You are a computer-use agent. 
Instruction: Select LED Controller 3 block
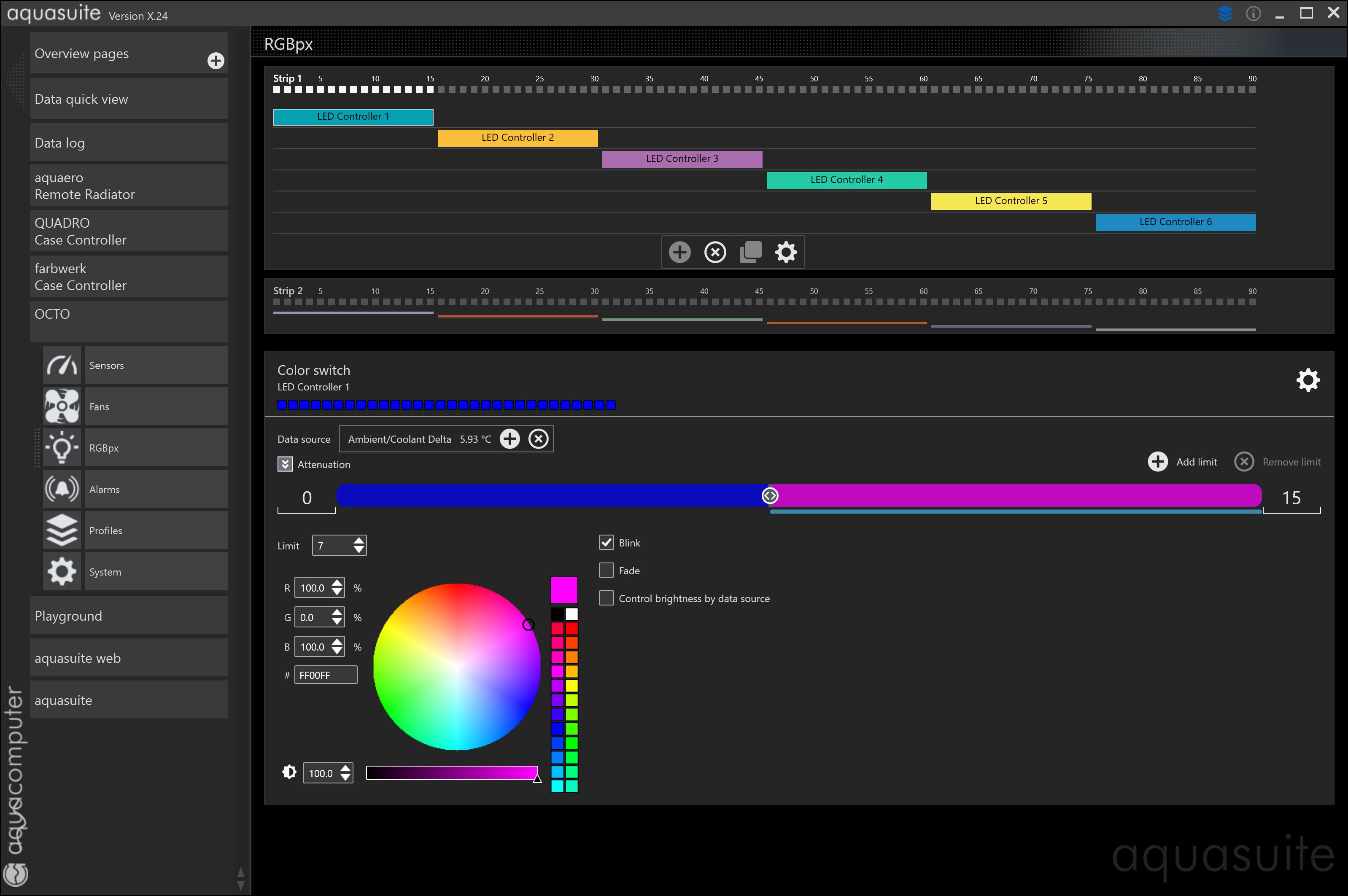tap(682, 158)
